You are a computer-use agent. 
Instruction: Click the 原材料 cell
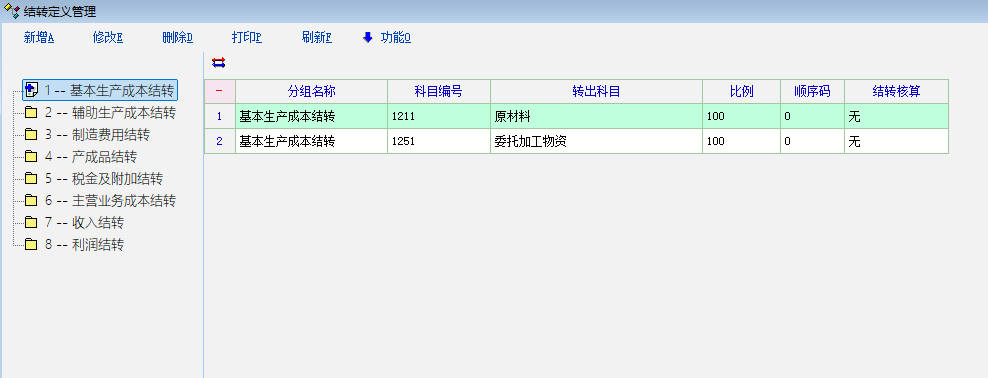tap(596, 117)
